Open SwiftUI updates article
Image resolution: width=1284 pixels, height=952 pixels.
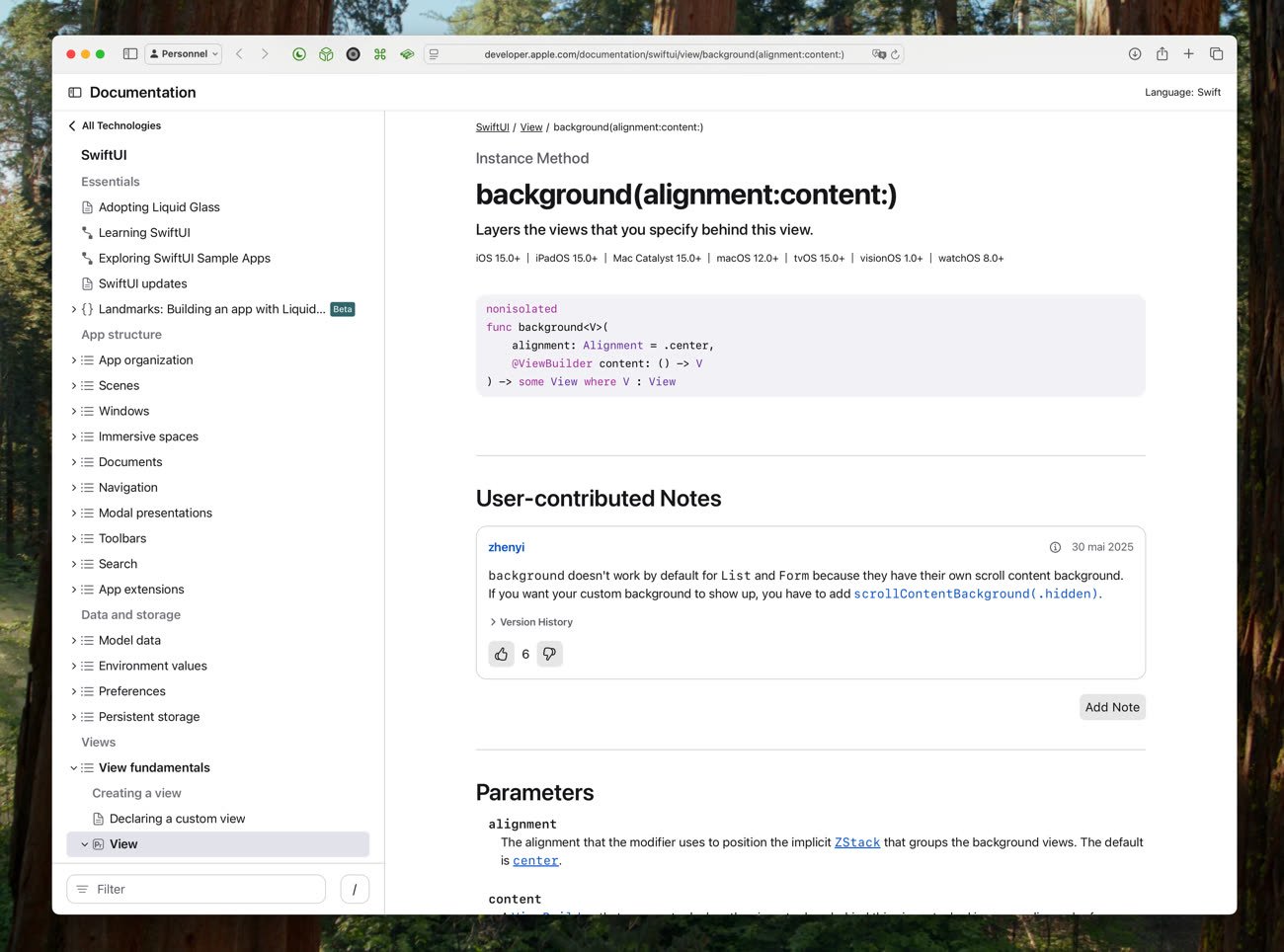pos(142,284)
